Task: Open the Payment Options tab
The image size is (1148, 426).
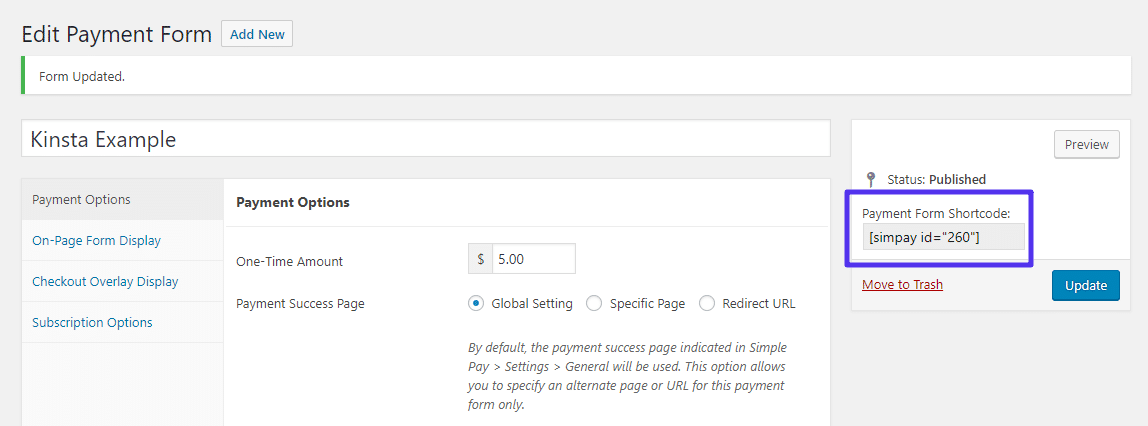Action: tap(82, 199)
